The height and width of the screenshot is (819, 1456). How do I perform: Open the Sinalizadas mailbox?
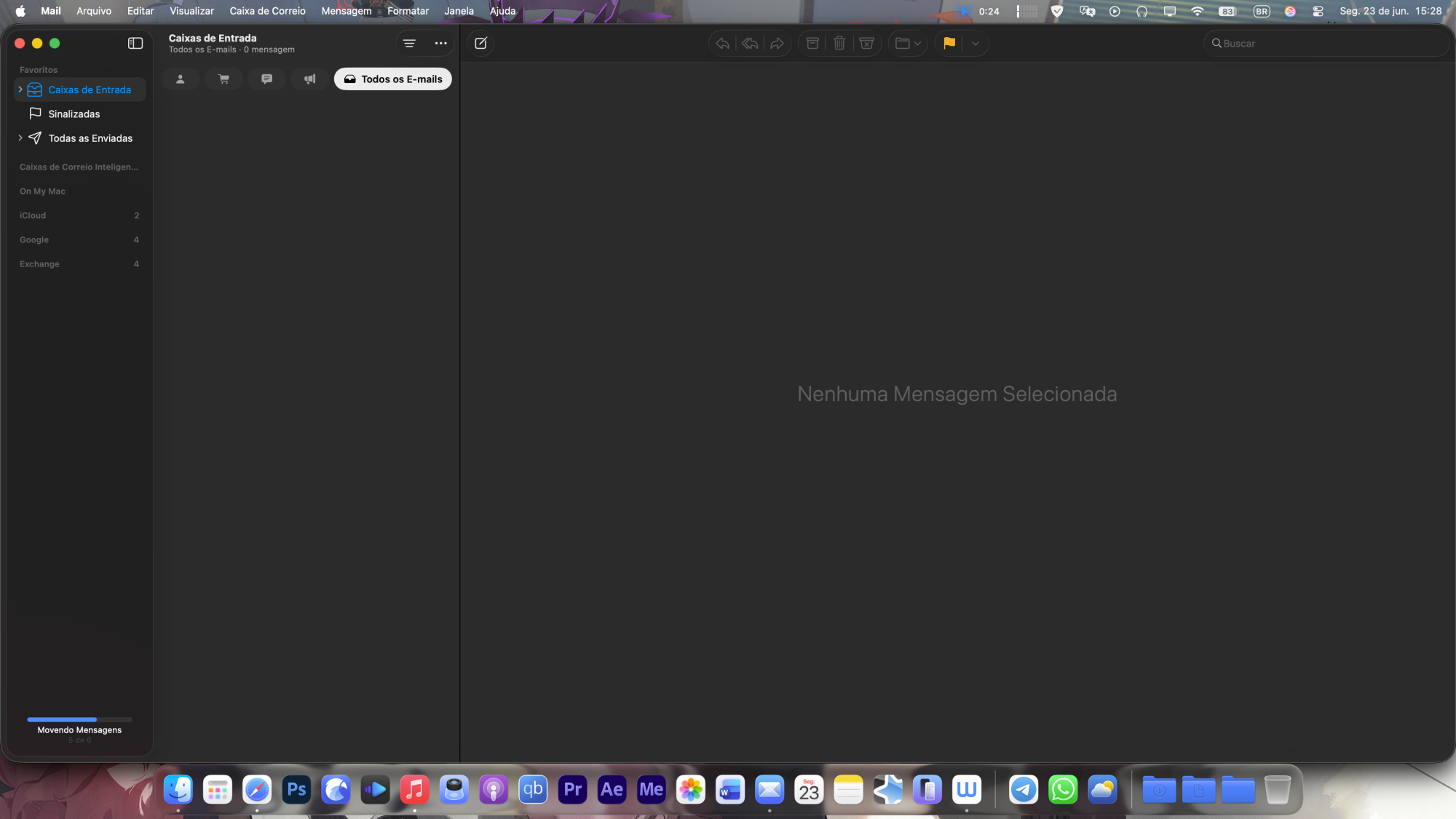pos(74,114)
